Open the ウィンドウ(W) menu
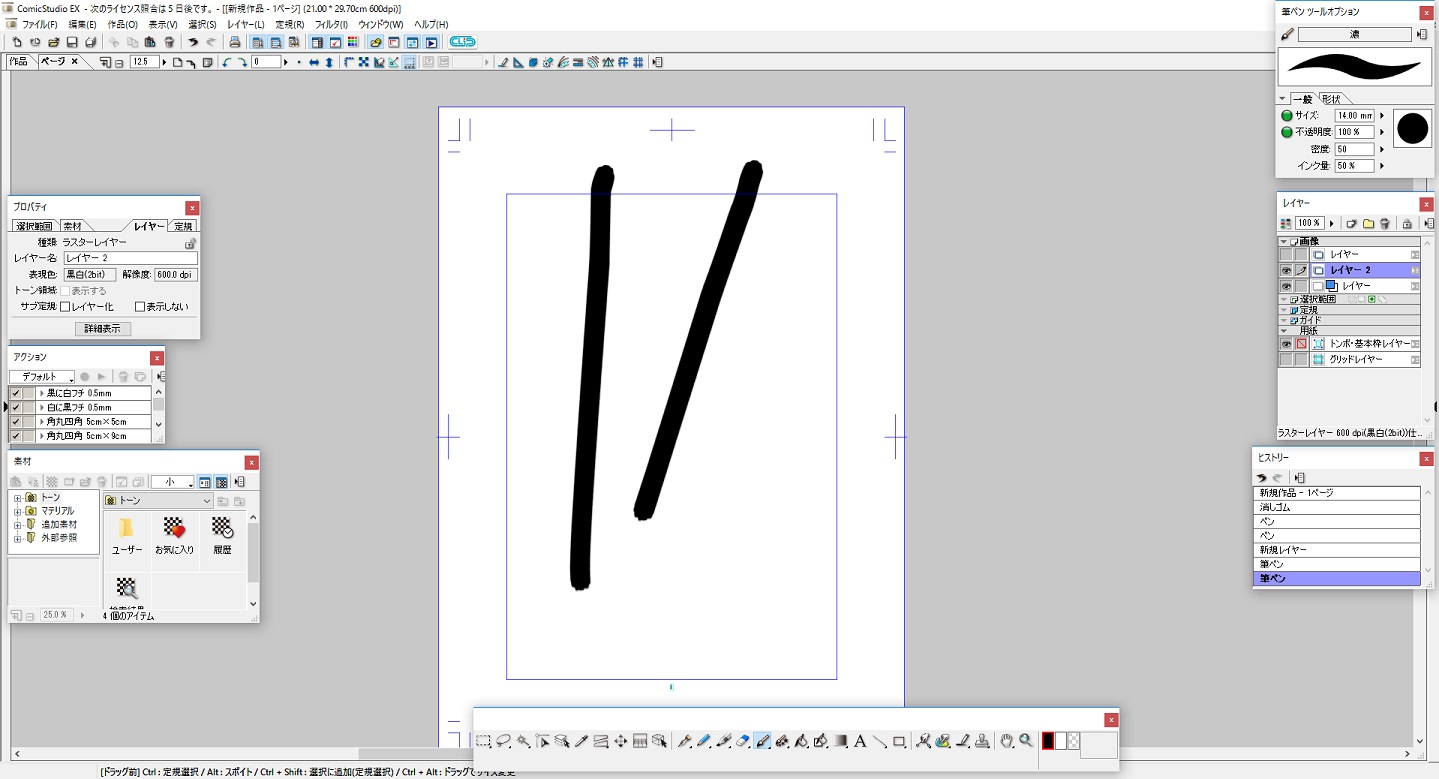 pyautogui.click(x=381, y=24)
